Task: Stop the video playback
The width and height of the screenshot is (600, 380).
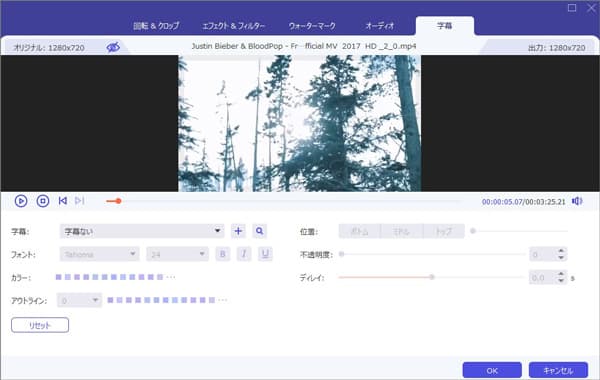Action: tap(43, 201)
